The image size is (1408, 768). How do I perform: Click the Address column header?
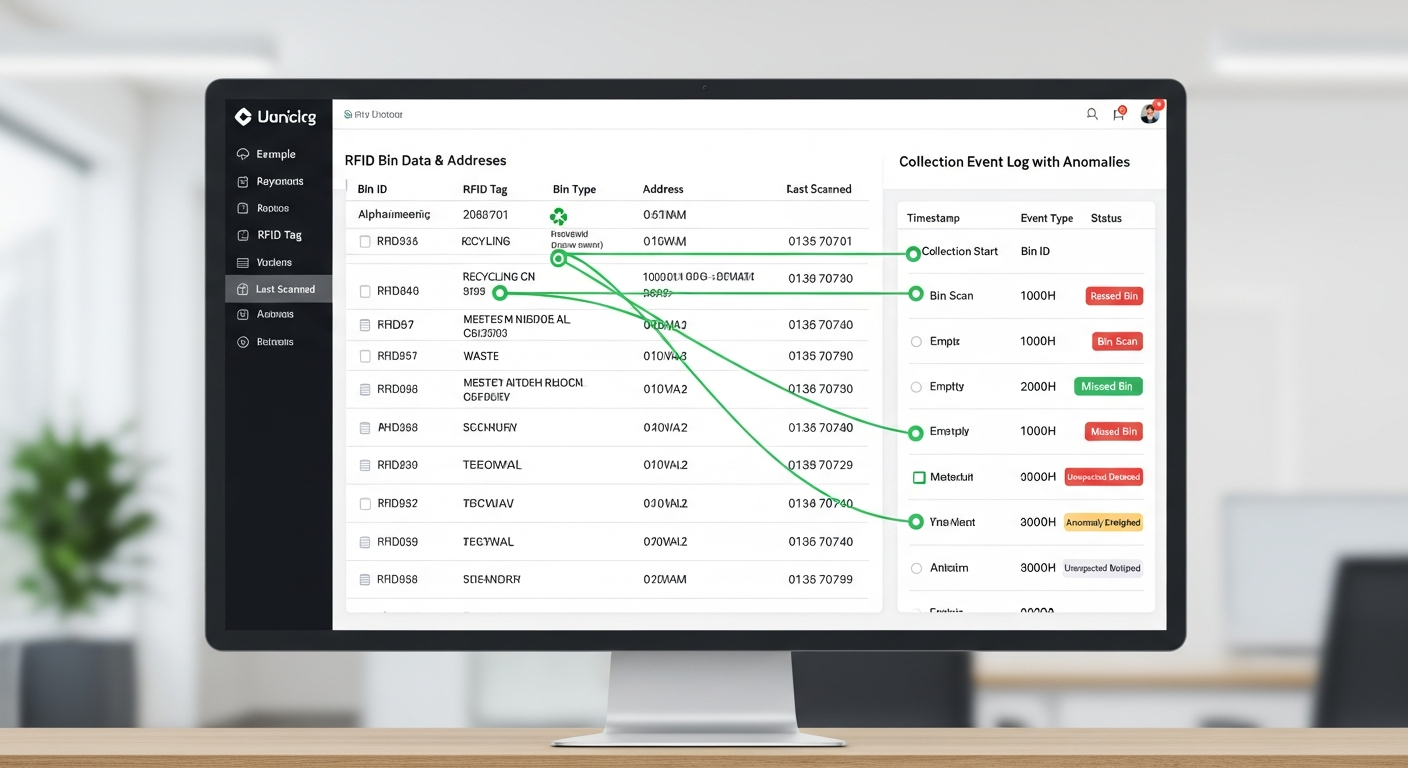663,189
